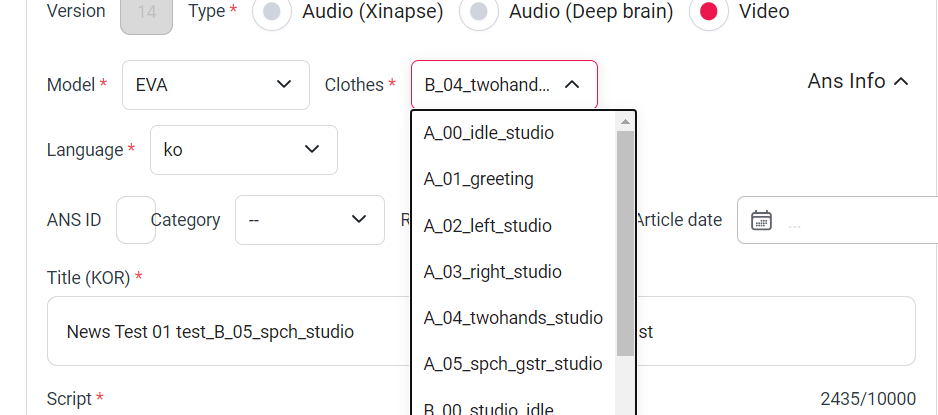Select the A_01_greeting option
This screenshot has height=415, width=938.
pos(479,179)
